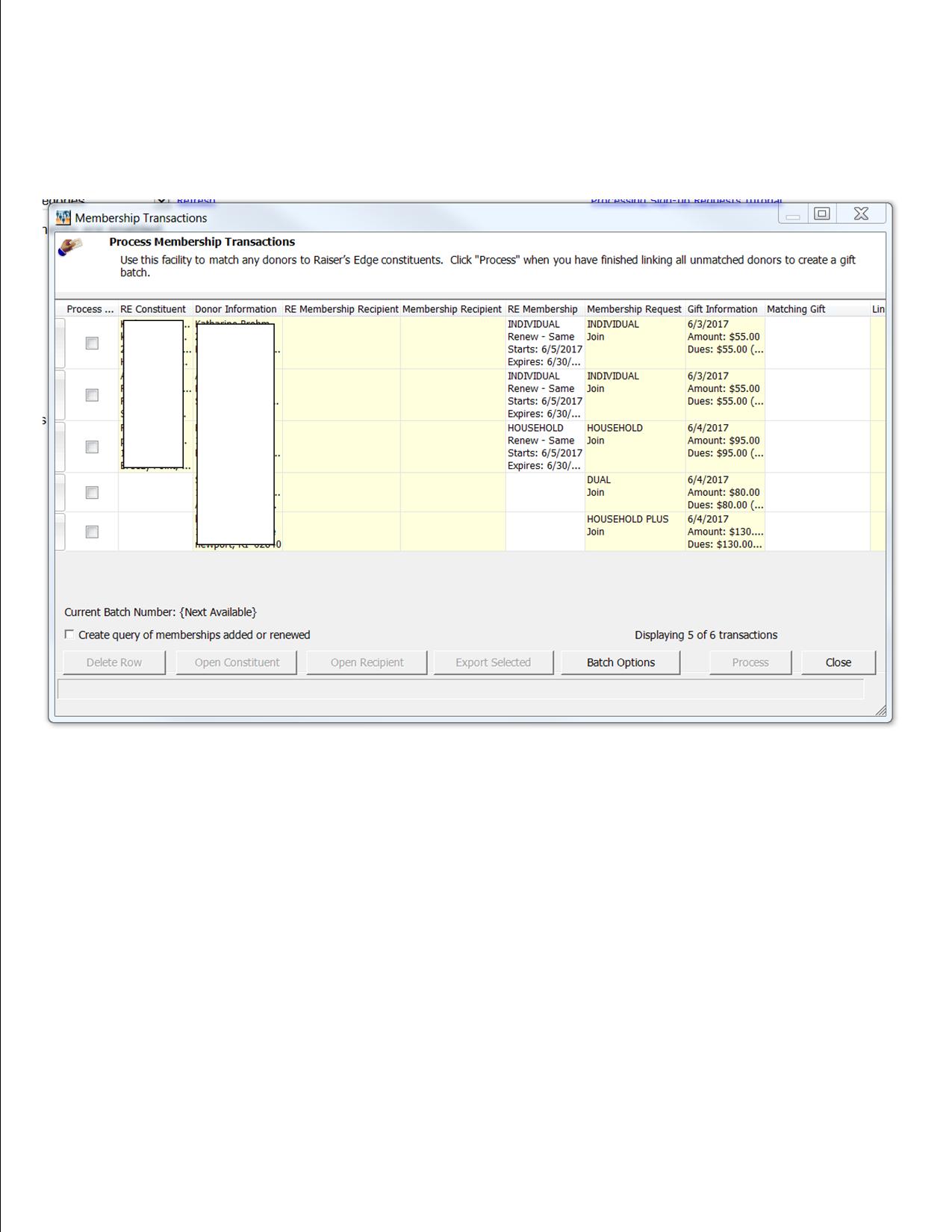
Task: Click the RE Membership column header
Action: click(x=545, y=309)
